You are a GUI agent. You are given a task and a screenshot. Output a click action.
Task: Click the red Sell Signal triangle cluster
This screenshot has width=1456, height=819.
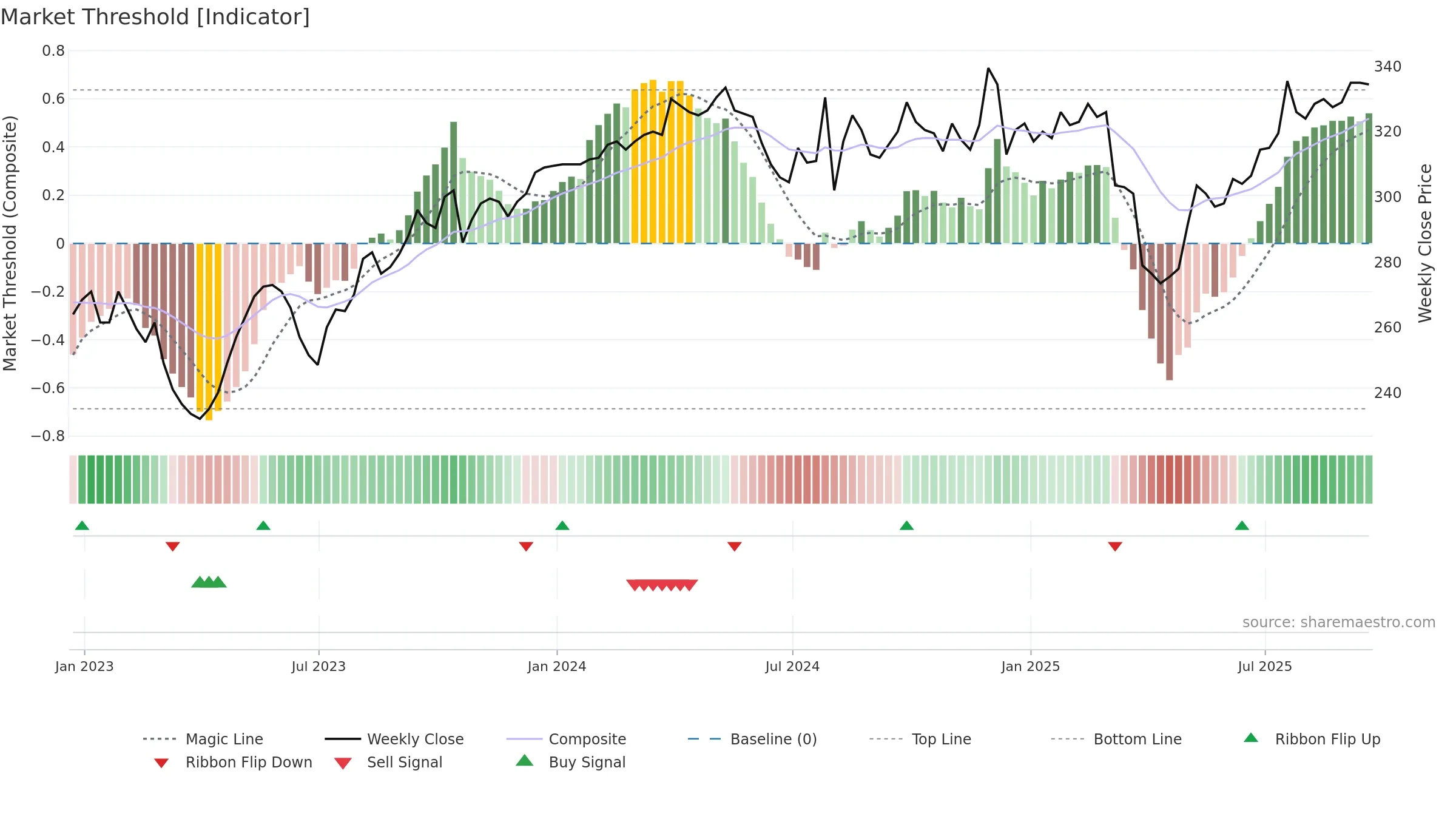click(x=662, y=585)
